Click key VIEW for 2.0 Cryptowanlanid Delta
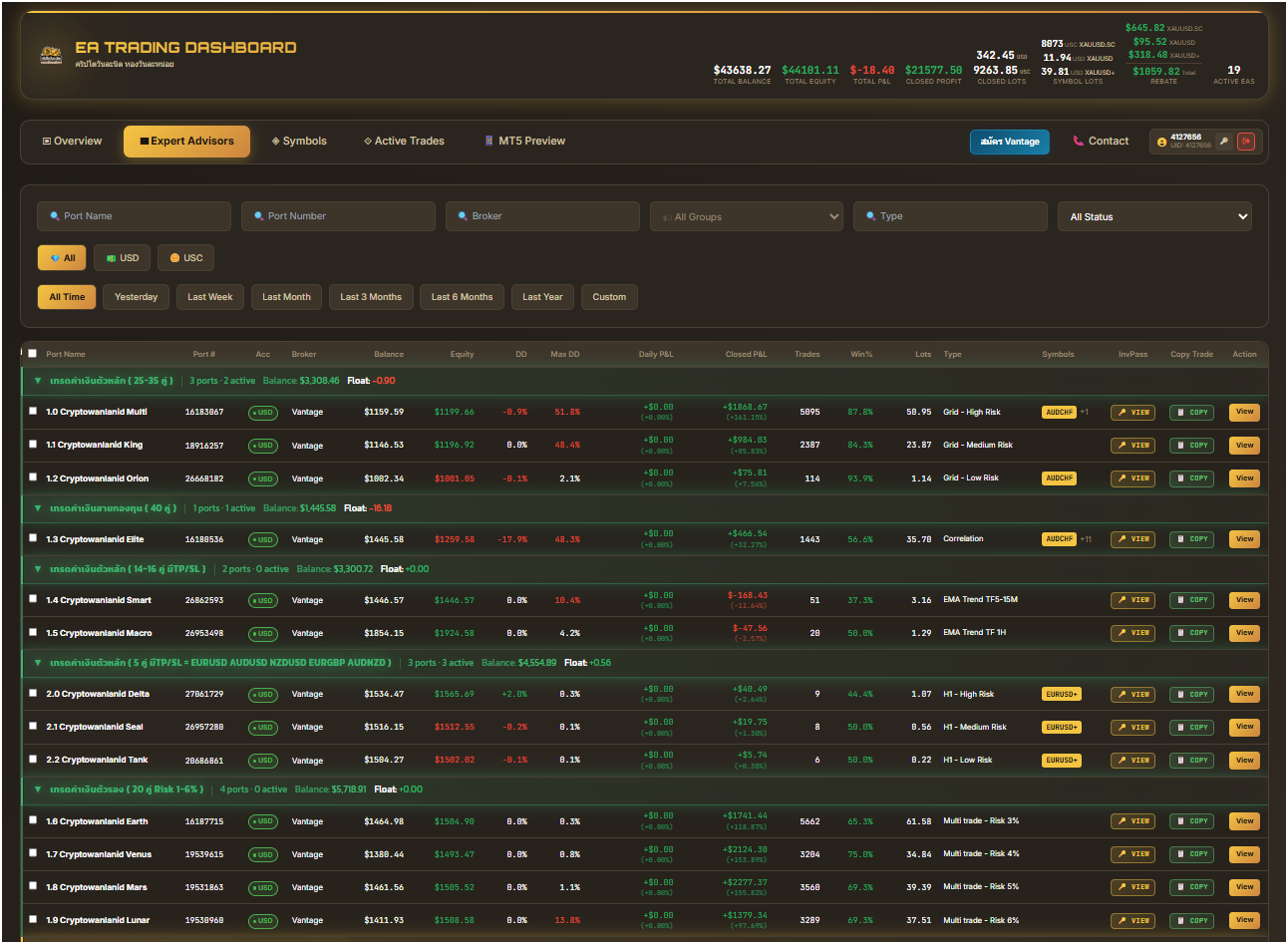Viewport: 1288px width, 944px height. 1132,694
